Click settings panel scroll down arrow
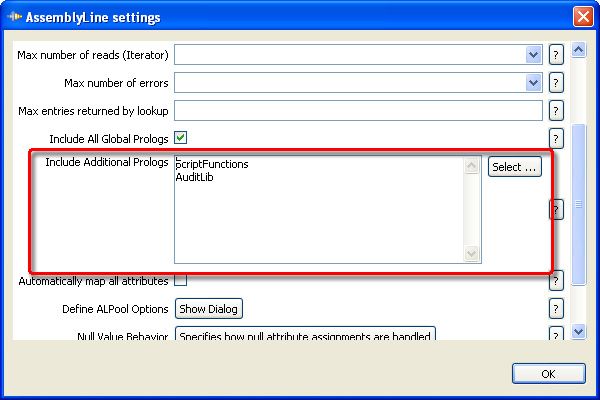This screenshot has width=600, height=400. tap(579, 331)
